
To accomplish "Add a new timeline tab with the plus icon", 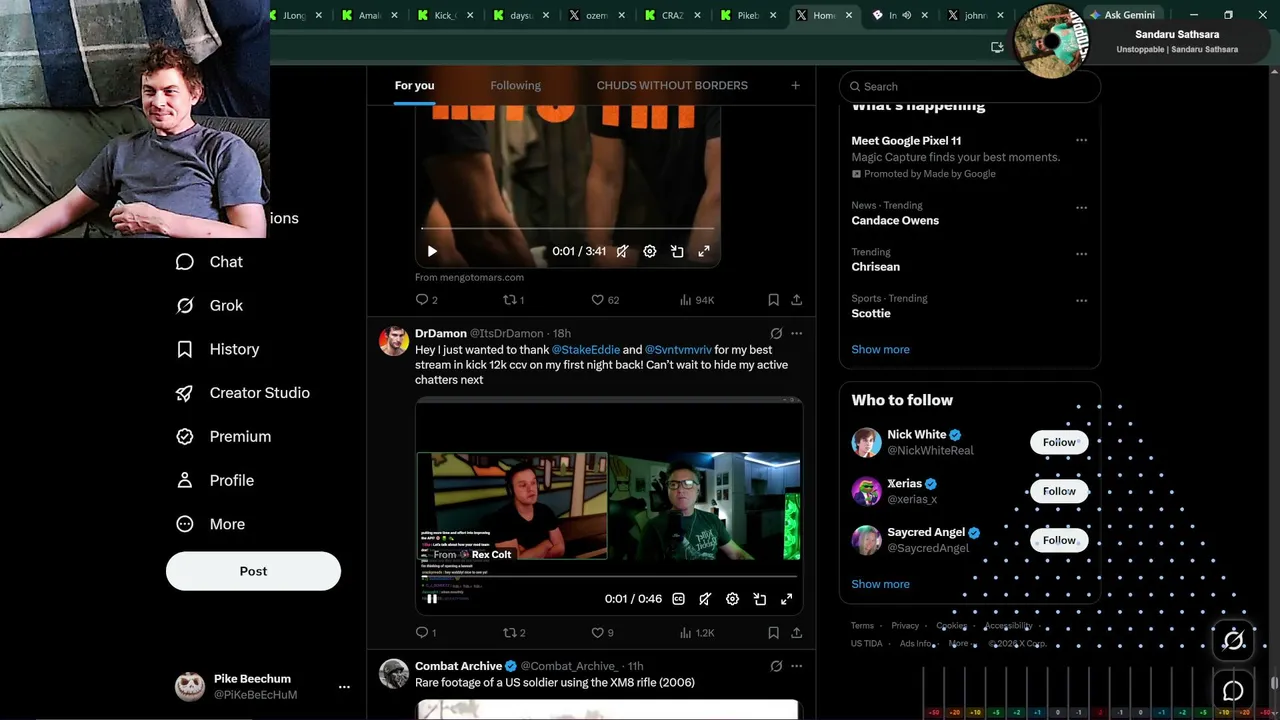I will point(795,86).
